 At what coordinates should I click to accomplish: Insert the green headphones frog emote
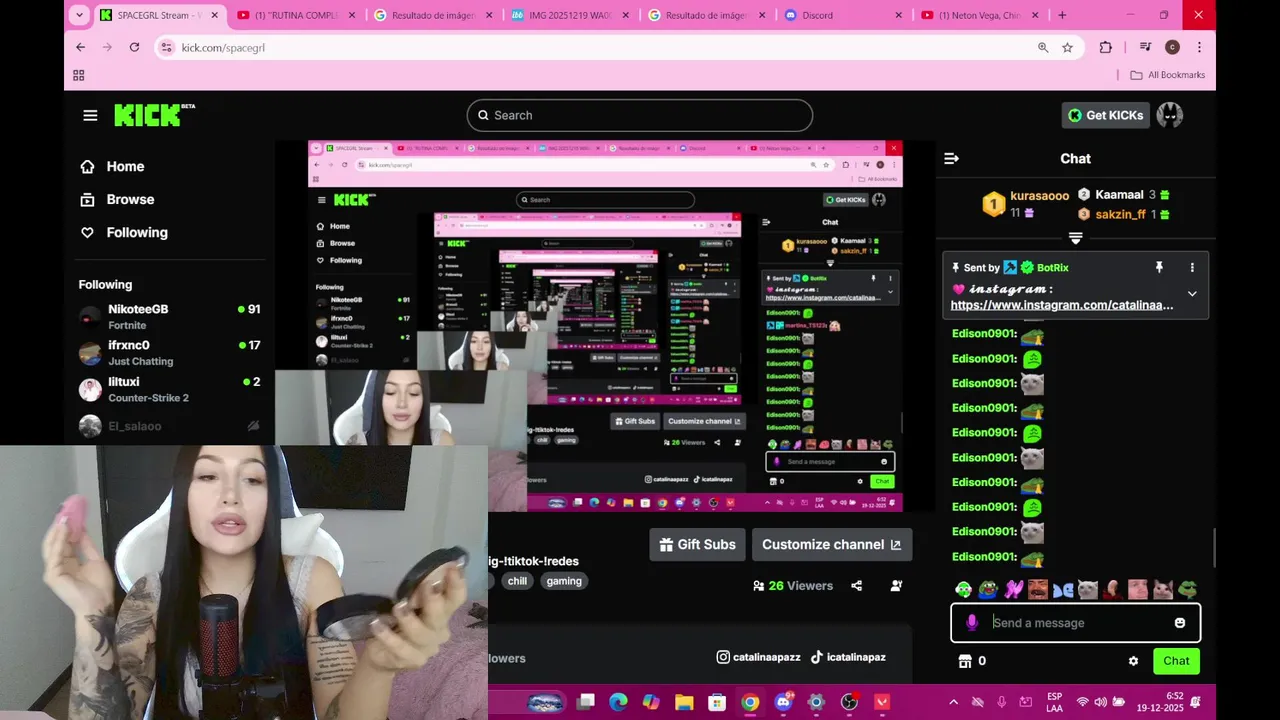[963, 590]
